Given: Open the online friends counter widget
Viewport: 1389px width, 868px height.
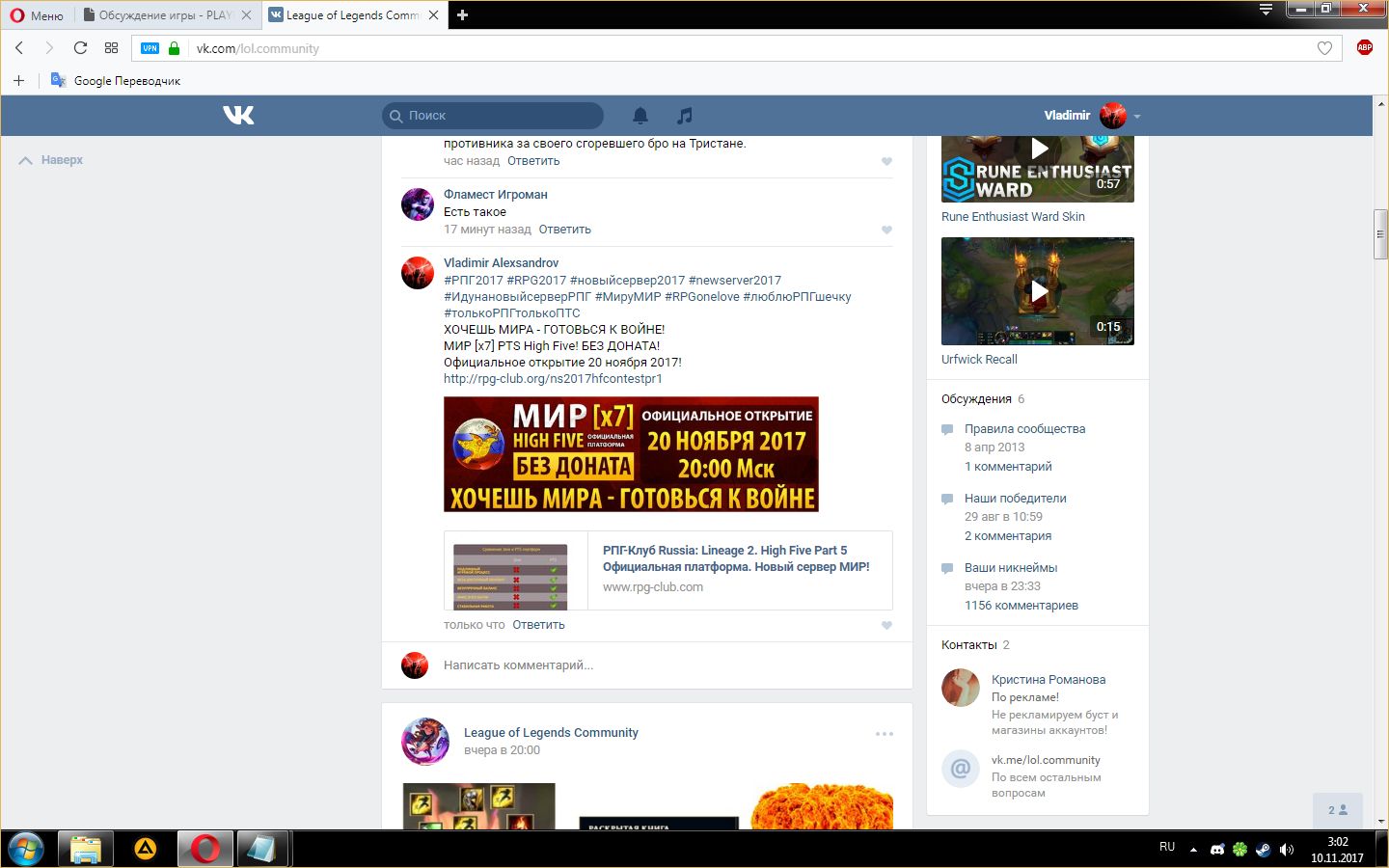Looking at the screenshot, I should pyautogui.click(x=1338, y=810).
